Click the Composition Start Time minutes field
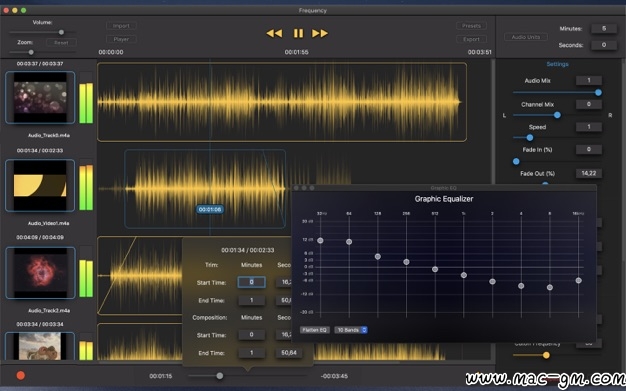The image size is (626, 391). 252,335
